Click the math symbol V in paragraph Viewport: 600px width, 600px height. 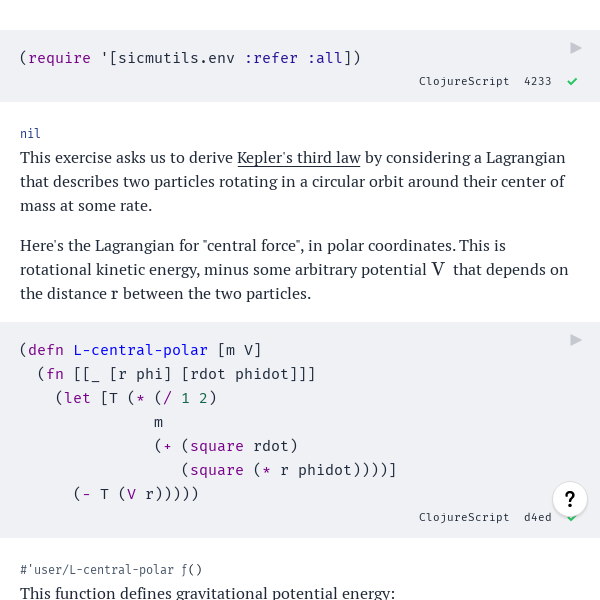[x=438, y=269]
